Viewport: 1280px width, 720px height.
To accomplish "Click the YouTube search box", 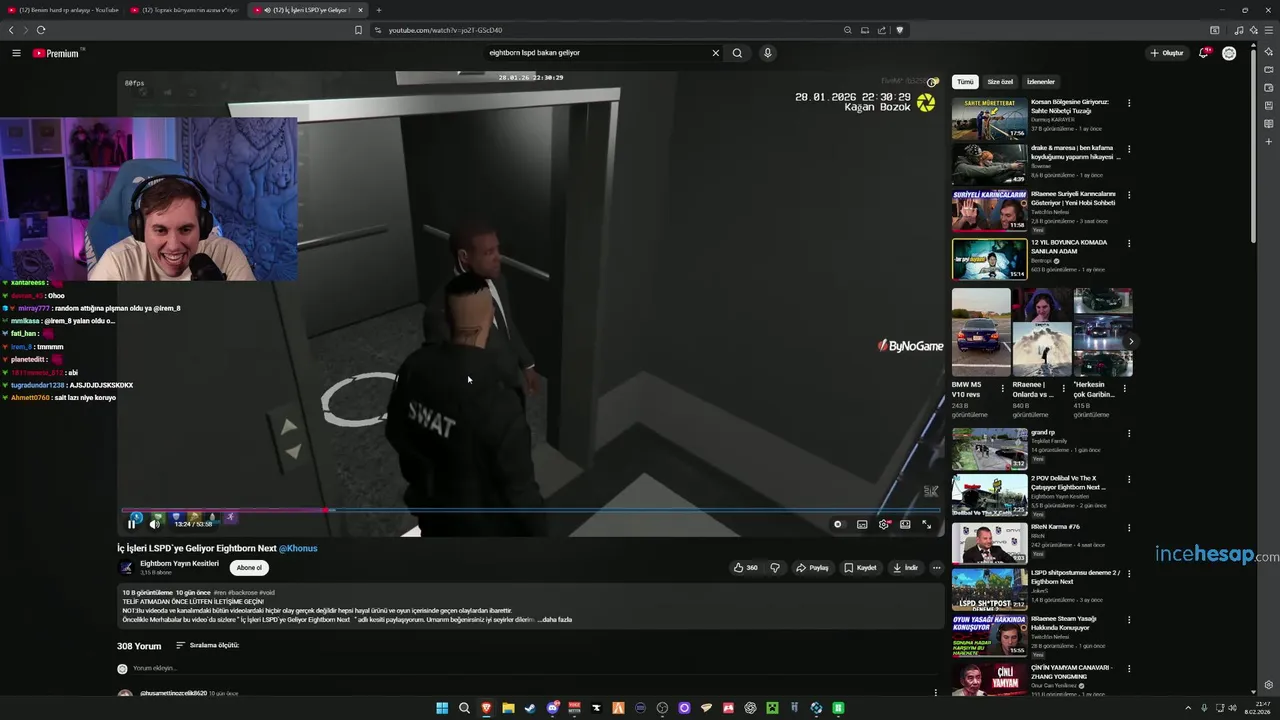I will (x=595, y=53).
